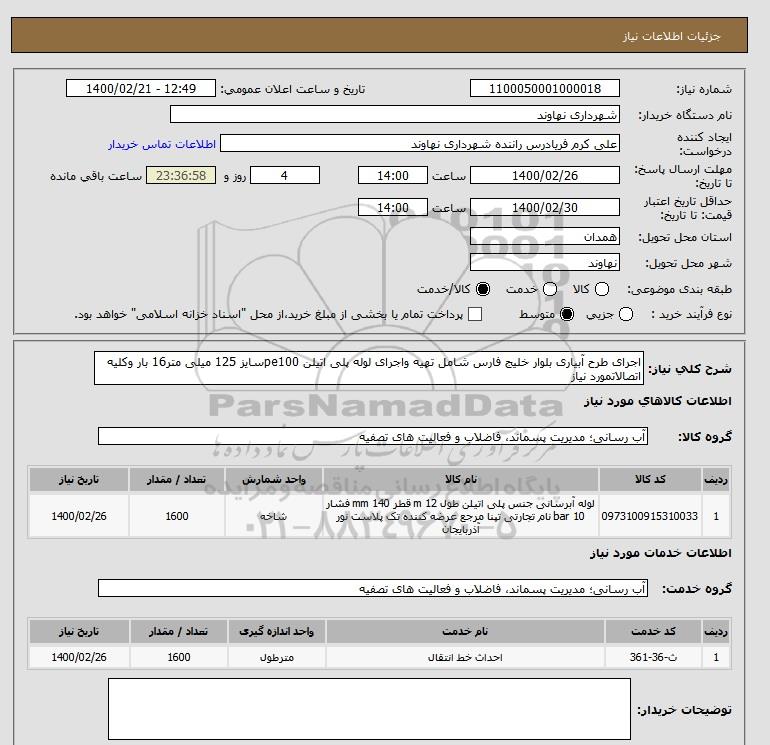Screen dimensions: 770x745
Task: Click the نام کالا column header
Action: click(461, 479)
